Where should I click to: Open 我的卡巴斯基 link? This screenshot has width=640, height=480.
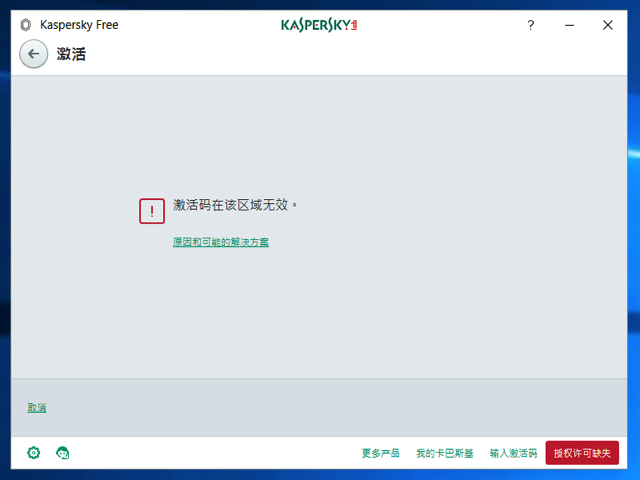(444, 453)
